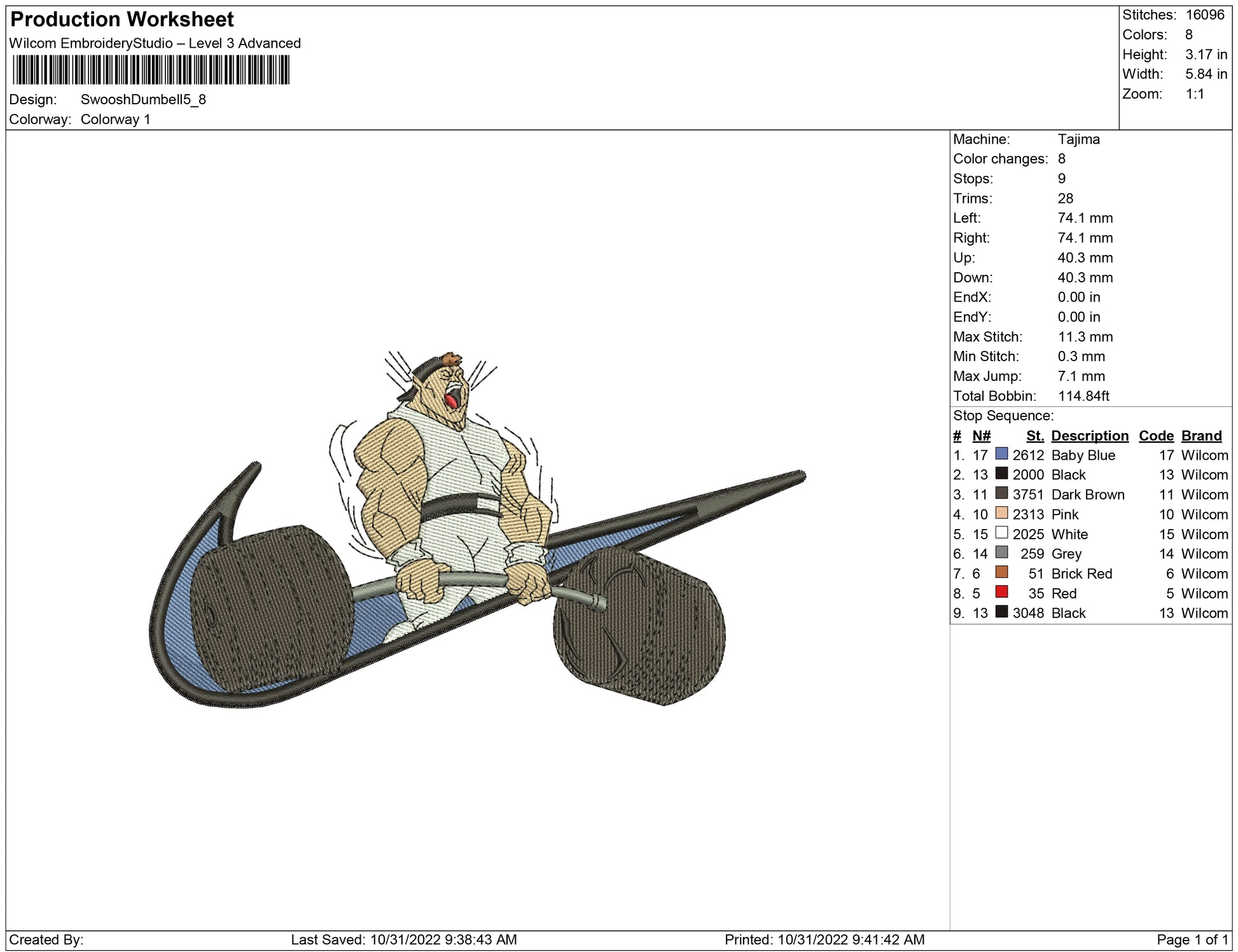Image resolution: width=1238 pixels, height=952 pixels.
Task: Click the N# column header
Action: [x=981, y=436]
